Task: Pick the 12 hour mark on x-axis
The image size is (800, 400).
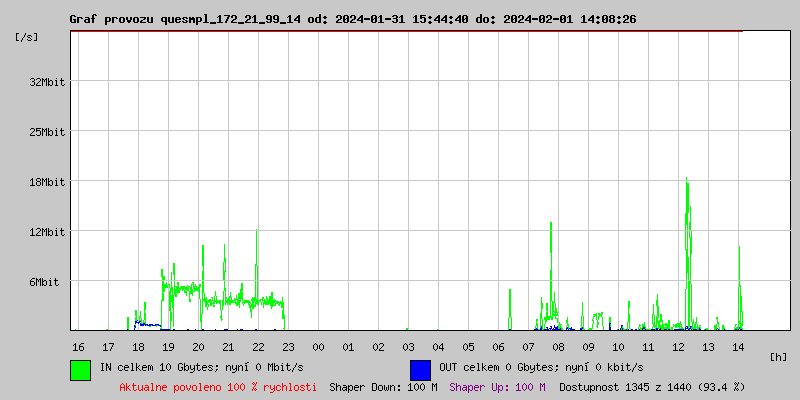Action: [678, 347]
